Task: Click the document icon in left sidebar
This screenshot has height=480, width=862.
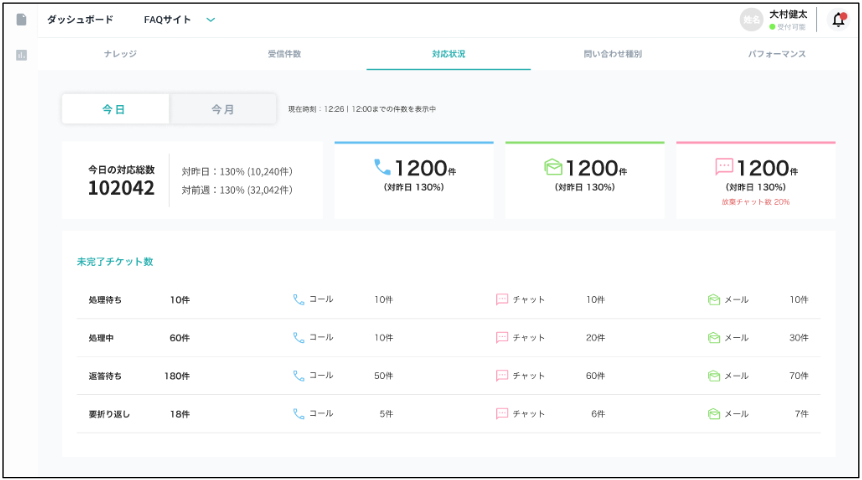Action: coord(20,20)
